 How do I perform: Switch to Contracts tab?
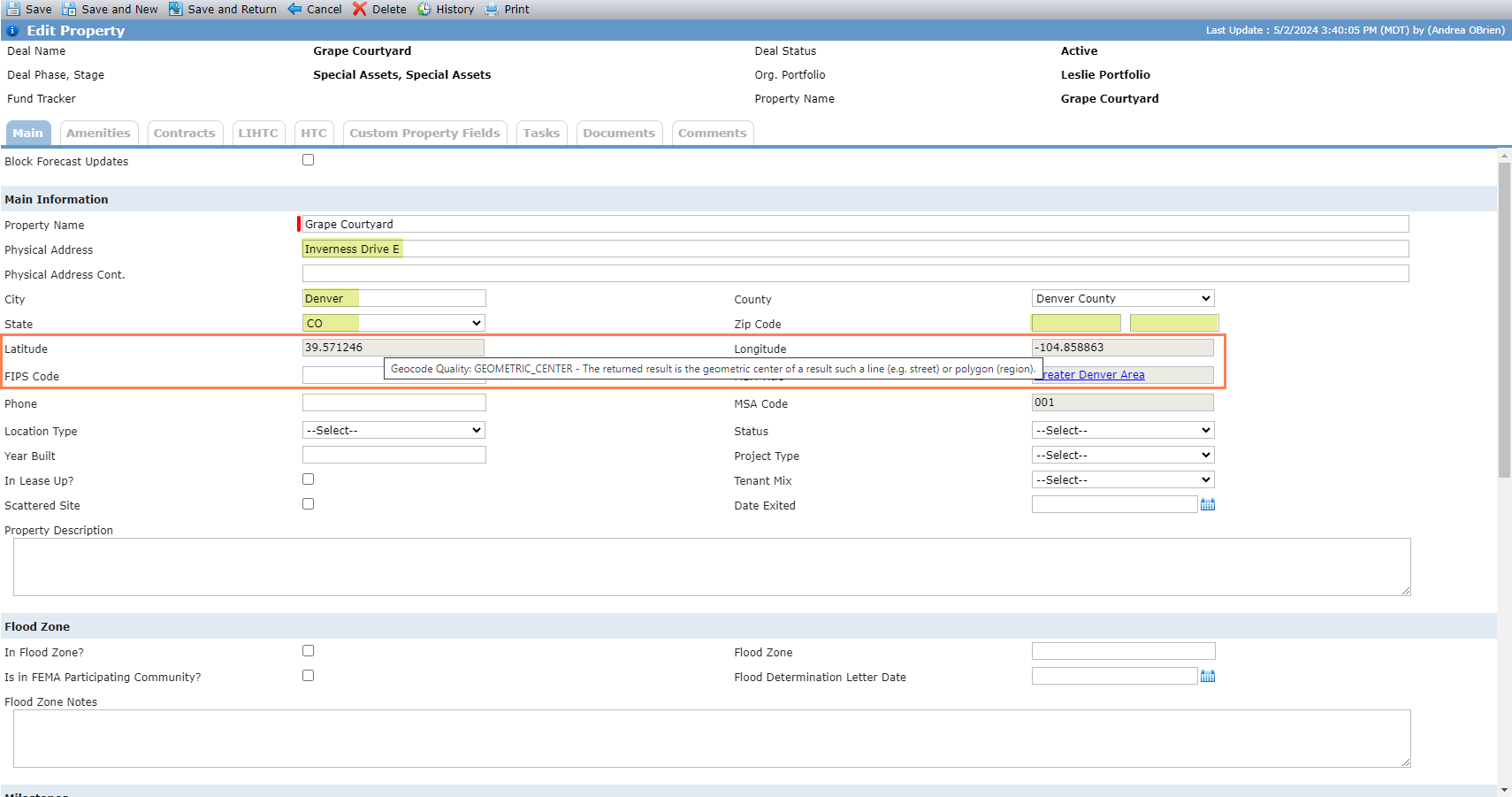[185, 133]
